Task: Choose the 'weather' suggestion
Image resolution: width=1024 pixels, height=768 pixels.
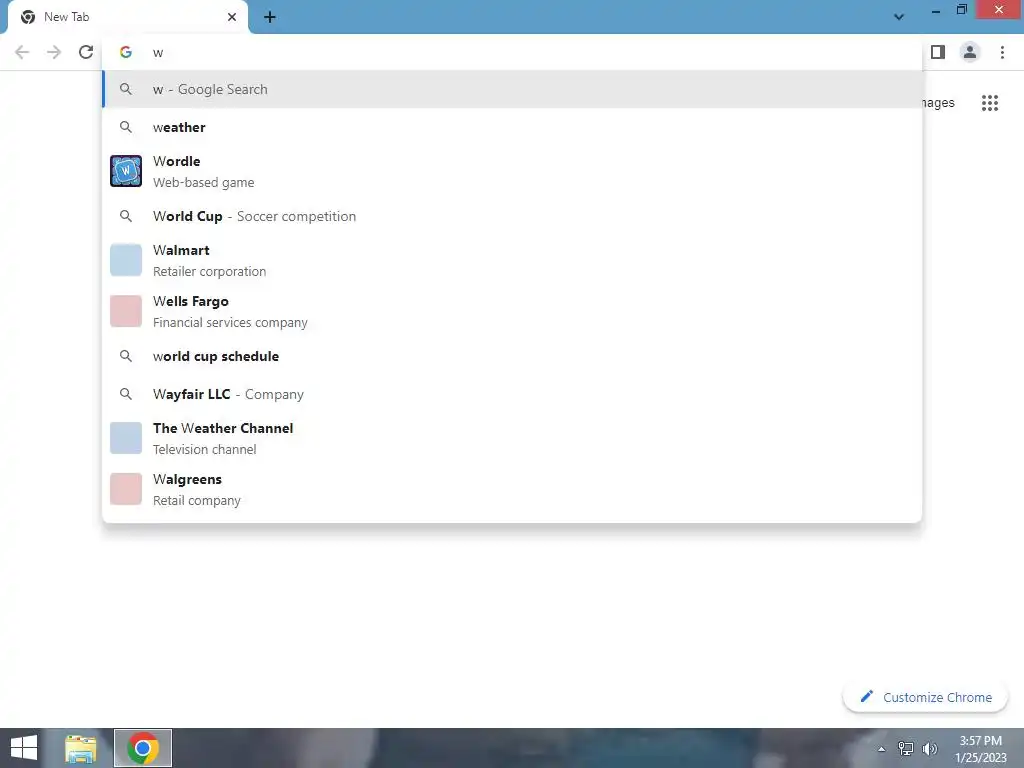Action: pos(512,127)
